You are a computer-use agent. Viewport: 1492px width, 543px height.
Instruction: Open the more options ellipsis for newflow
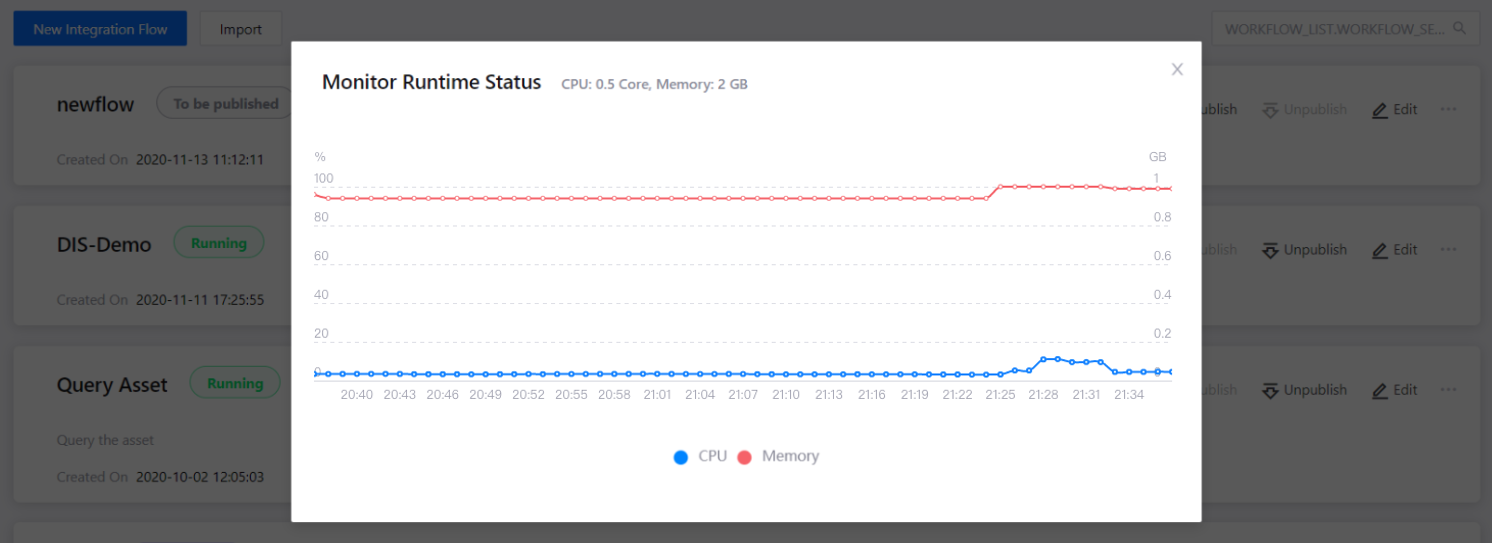pyautogui.click(x=1448, y=110)
